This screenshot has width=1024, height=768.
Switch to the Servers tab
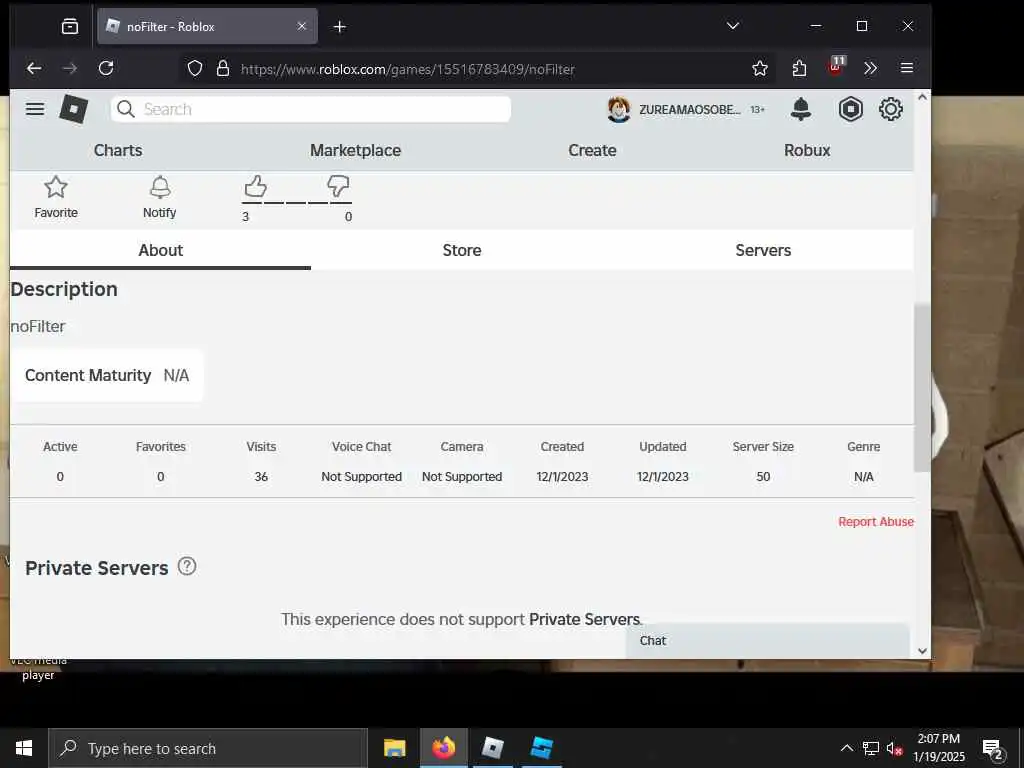click(x=763, y=250)
